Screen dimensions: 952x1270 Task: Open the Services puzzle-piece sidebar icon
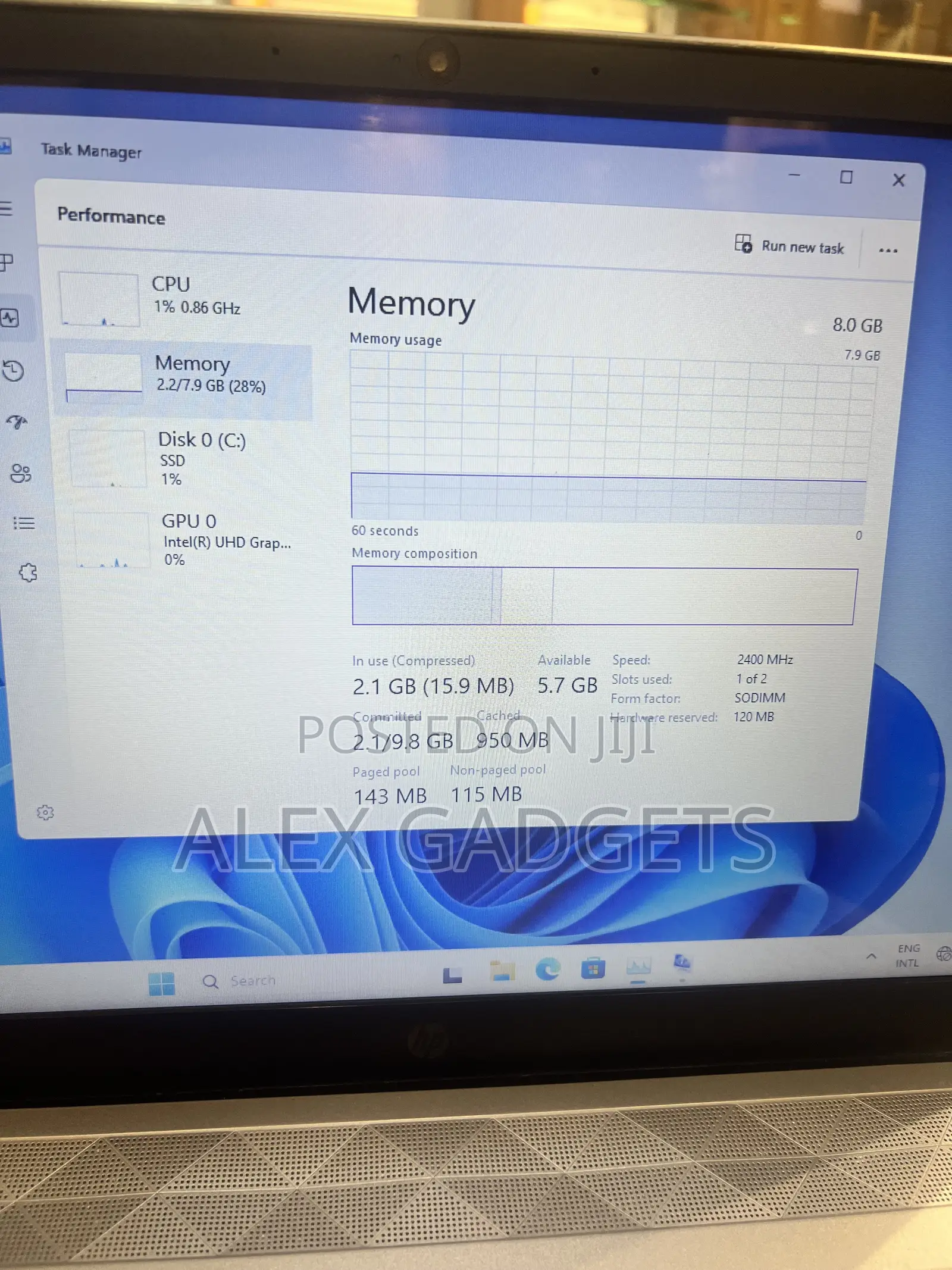click(x=28, y=573)
